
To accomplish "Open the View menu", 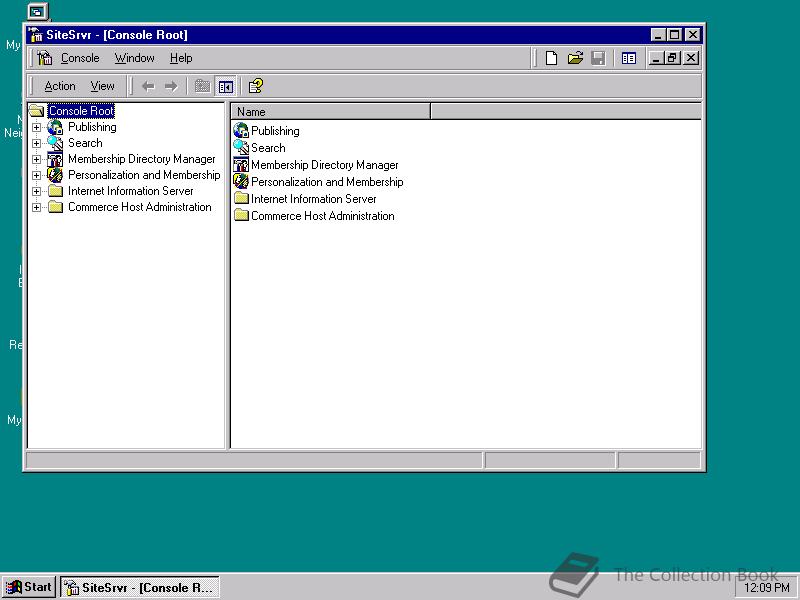I will point(103,86).
